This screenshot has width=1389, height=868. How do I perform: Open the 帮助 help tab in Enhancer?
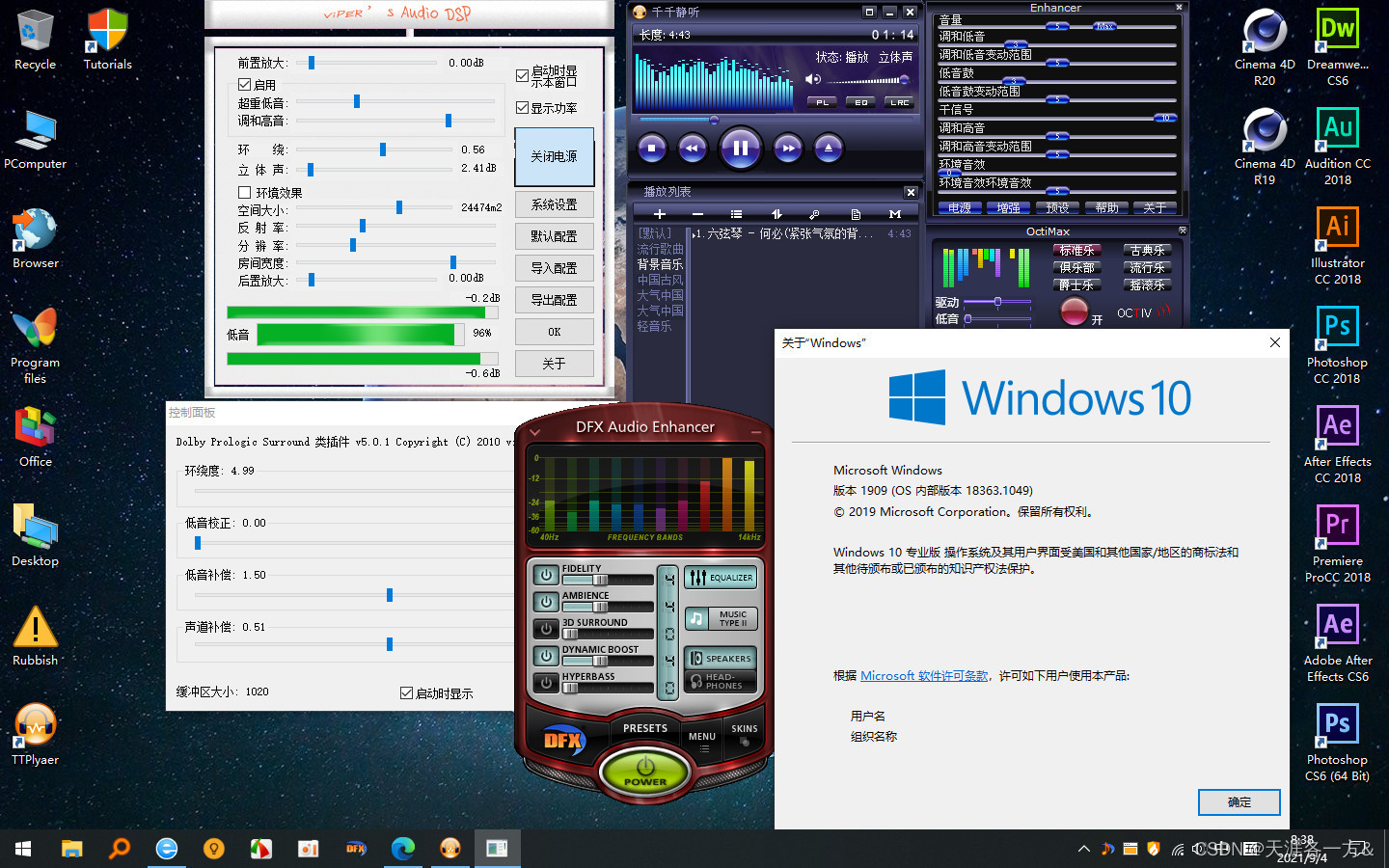pos(1107,207)
